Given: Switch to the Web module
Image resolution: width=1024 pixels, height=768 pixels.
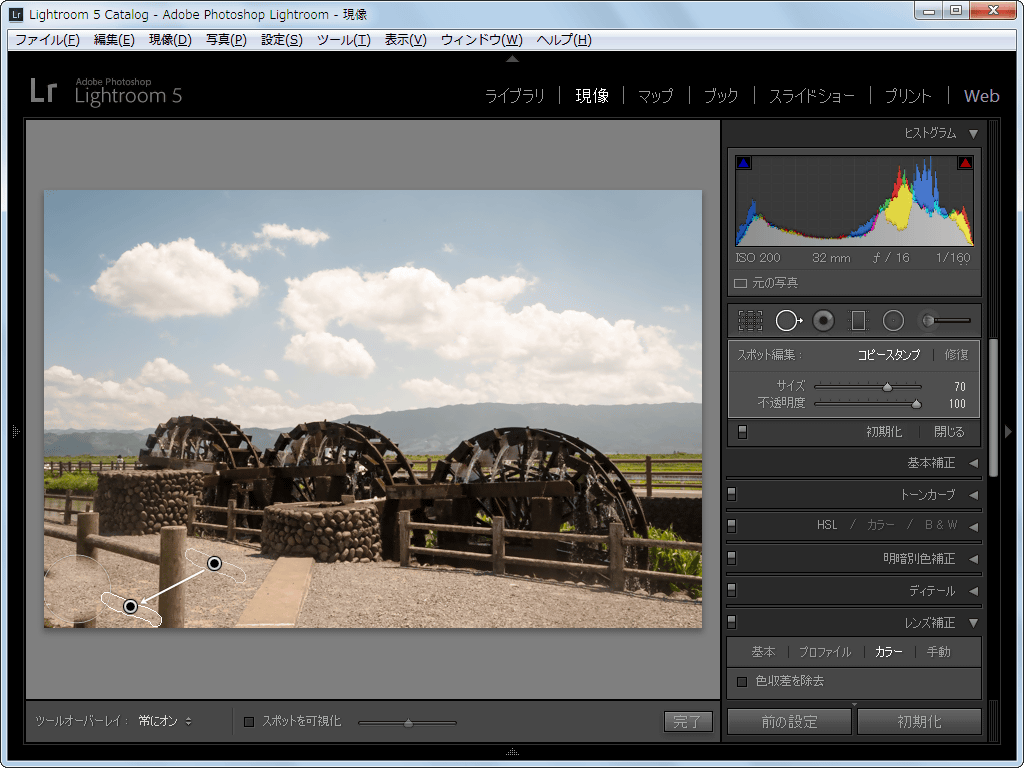Looking at the screenshot, I should (x=982, y=96).
